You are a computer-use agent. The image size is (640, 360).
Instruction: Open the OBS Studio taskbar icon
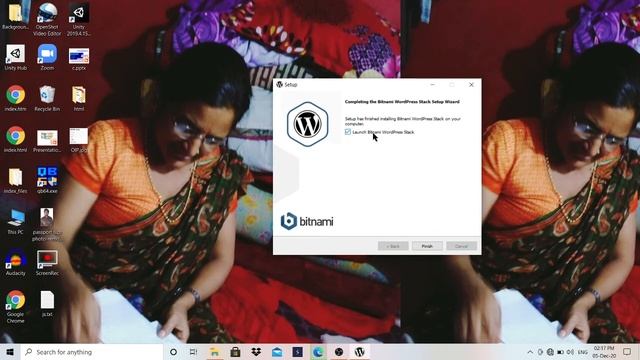pyautogui.click(x=339, y=352)
